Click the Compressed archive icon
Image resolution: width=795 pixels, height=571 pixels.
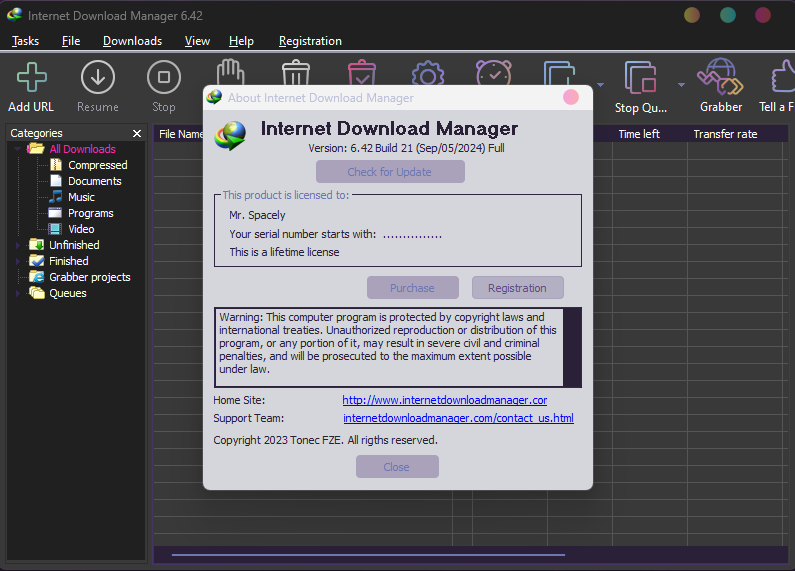click(x=56, y=165)
